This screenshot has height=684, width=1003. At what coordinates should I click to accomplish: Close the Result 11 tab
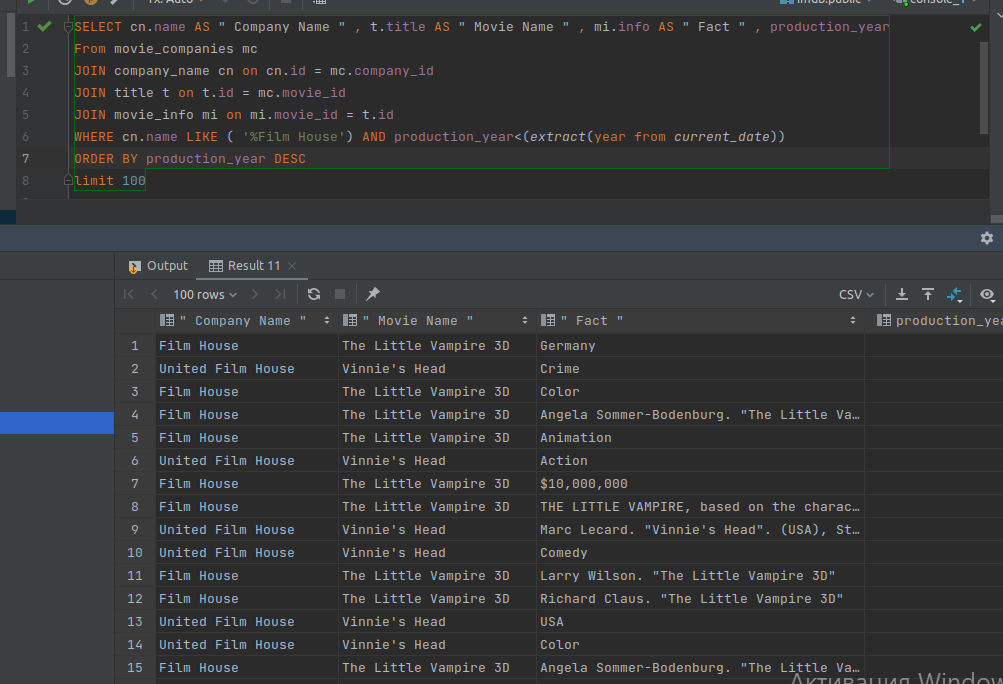pos(292,266)
